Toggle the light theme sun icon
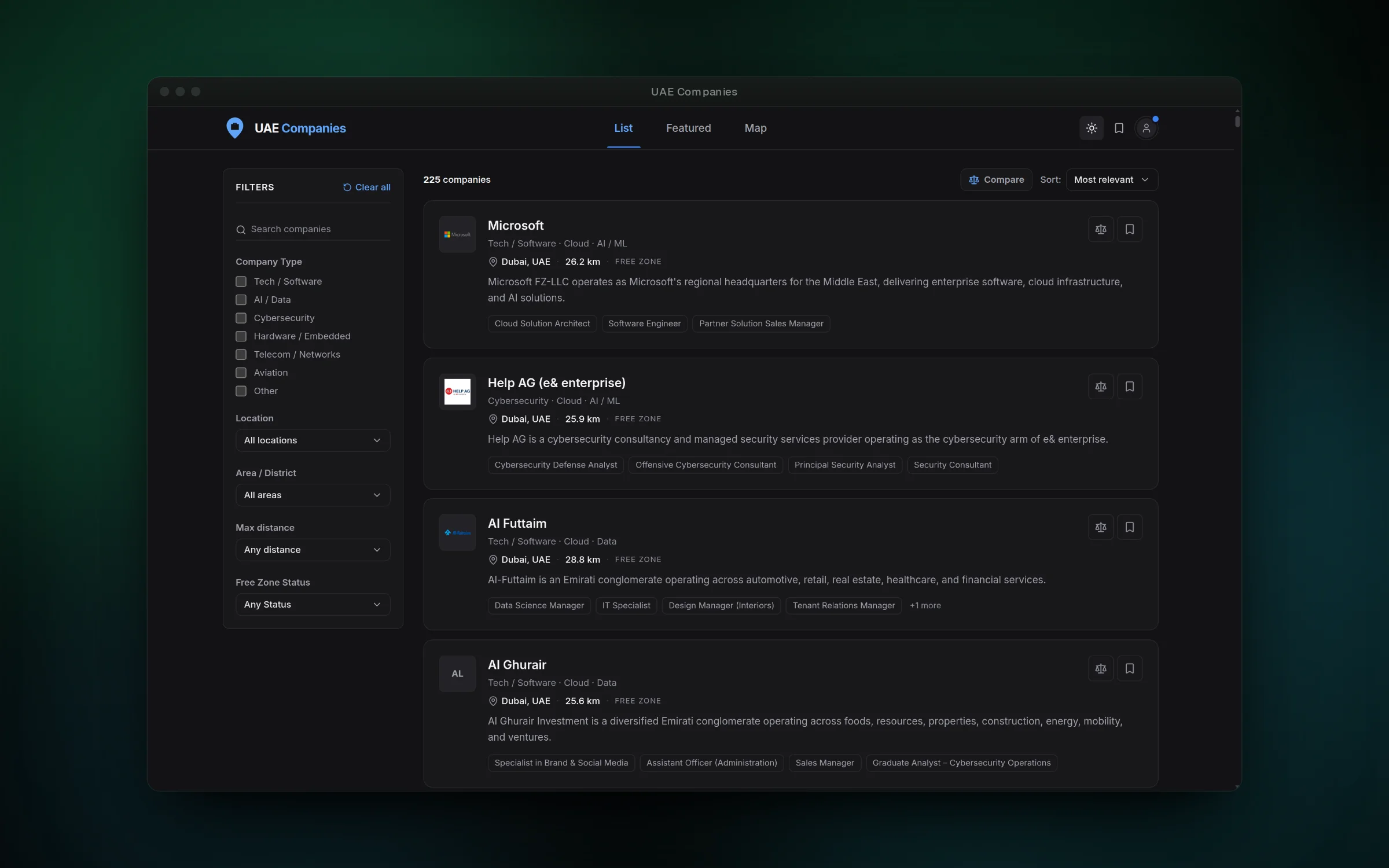This screenshot has height=868, width=1389. (x=1092, y=128)
